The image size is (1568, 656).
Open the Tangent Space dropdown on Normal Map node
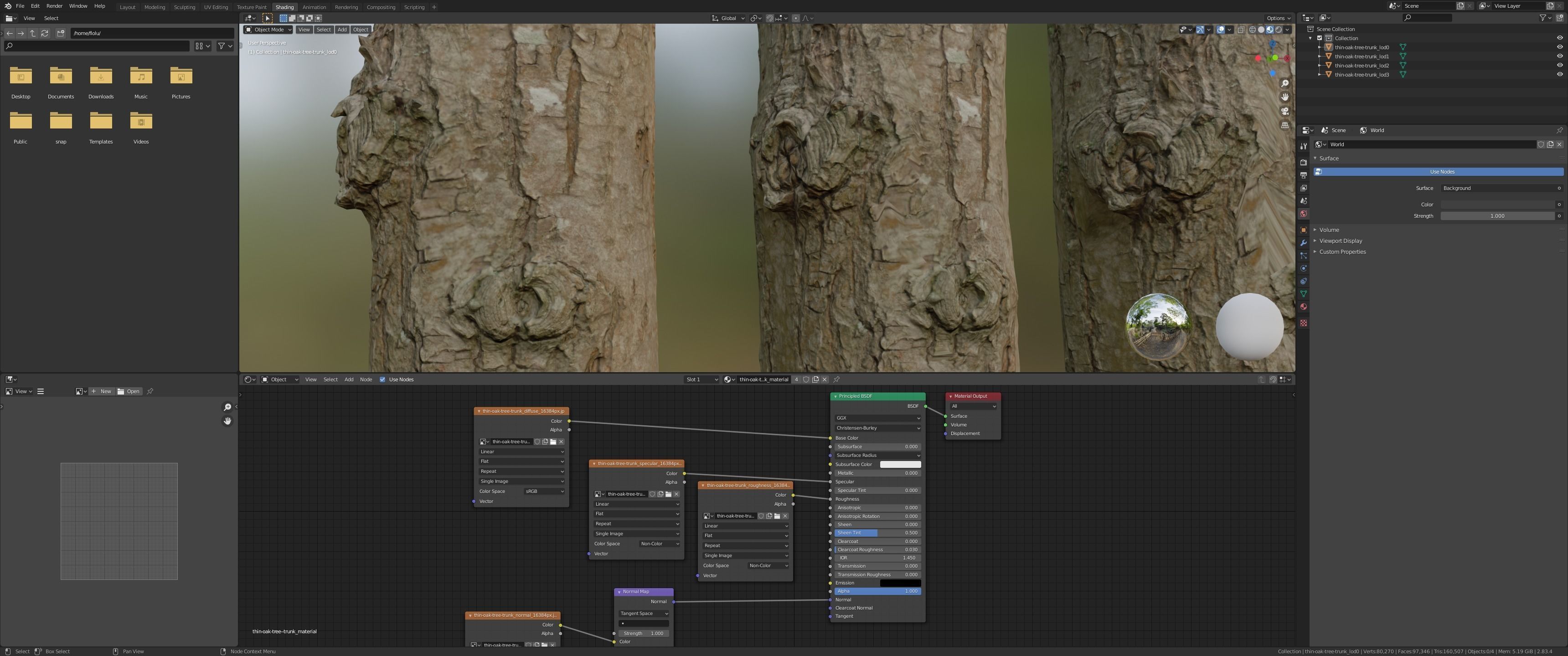[x=644, y=614]
